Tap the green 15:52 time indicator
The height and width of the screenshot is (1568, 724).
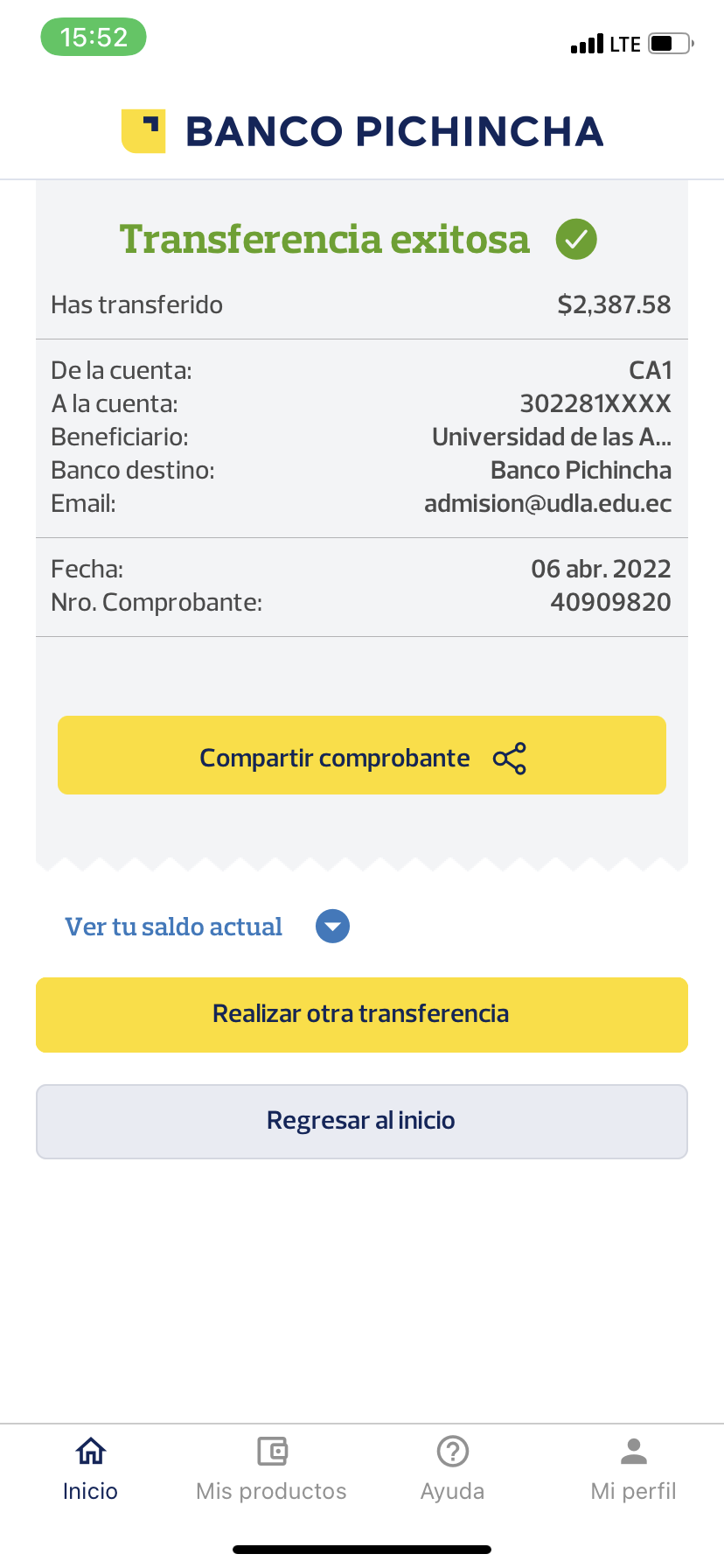point(94,38)
